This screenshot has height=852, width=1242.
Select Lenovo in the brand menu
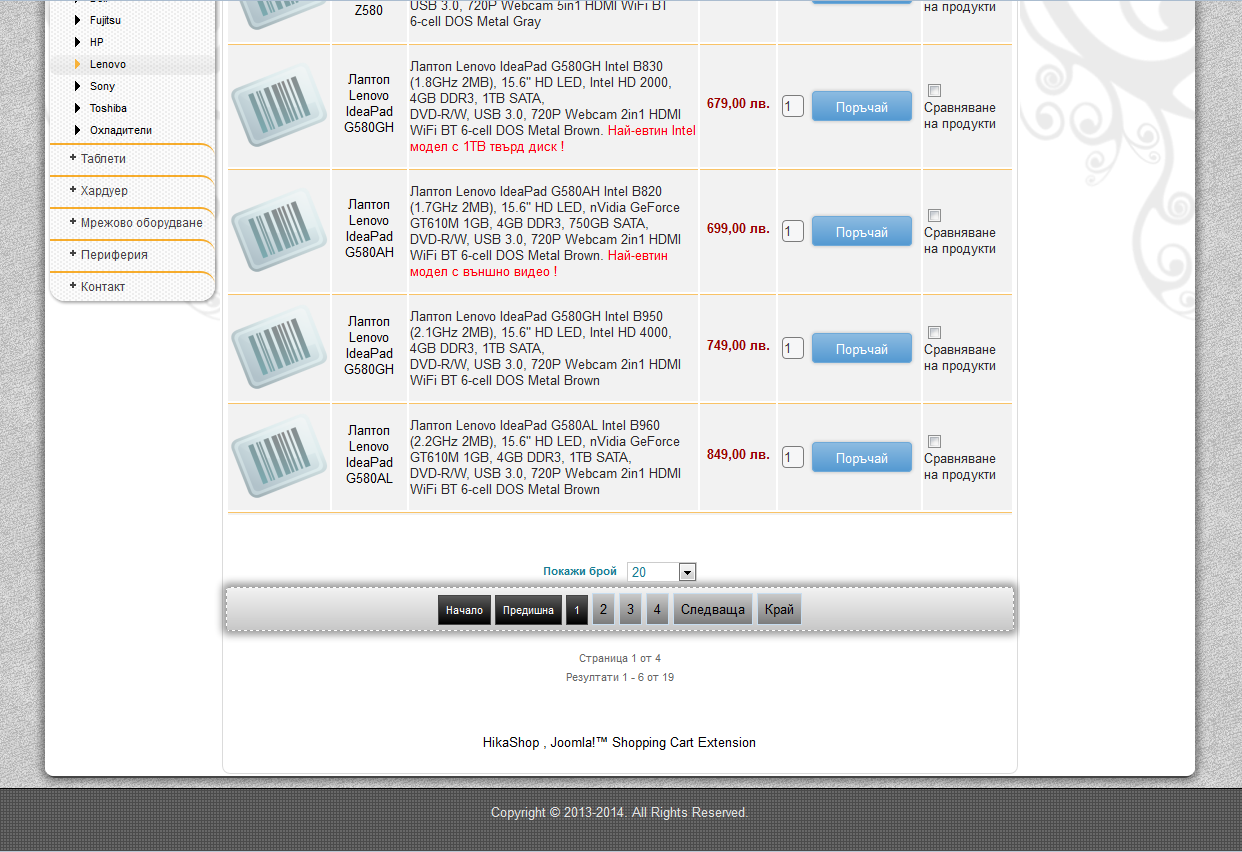(x=108, y=64)
